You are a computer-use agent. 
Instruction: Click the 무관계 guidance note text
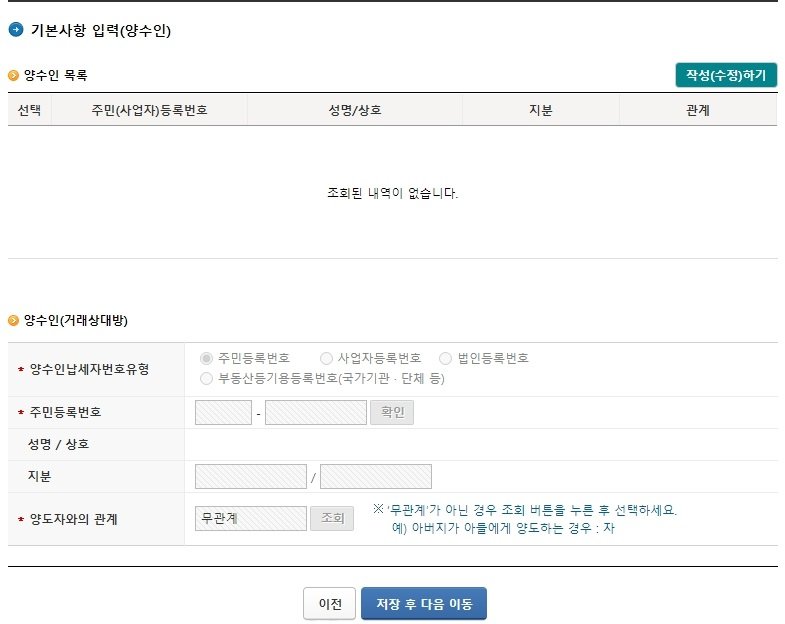[525, 519]
